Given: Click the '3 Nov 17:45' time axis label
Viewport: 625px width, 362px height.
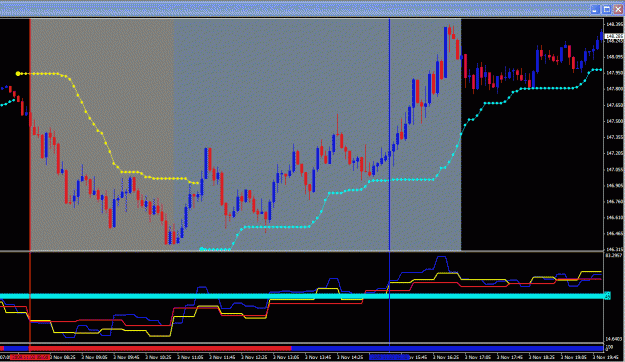Looking at the screenshot, I should tap(510, 358).
